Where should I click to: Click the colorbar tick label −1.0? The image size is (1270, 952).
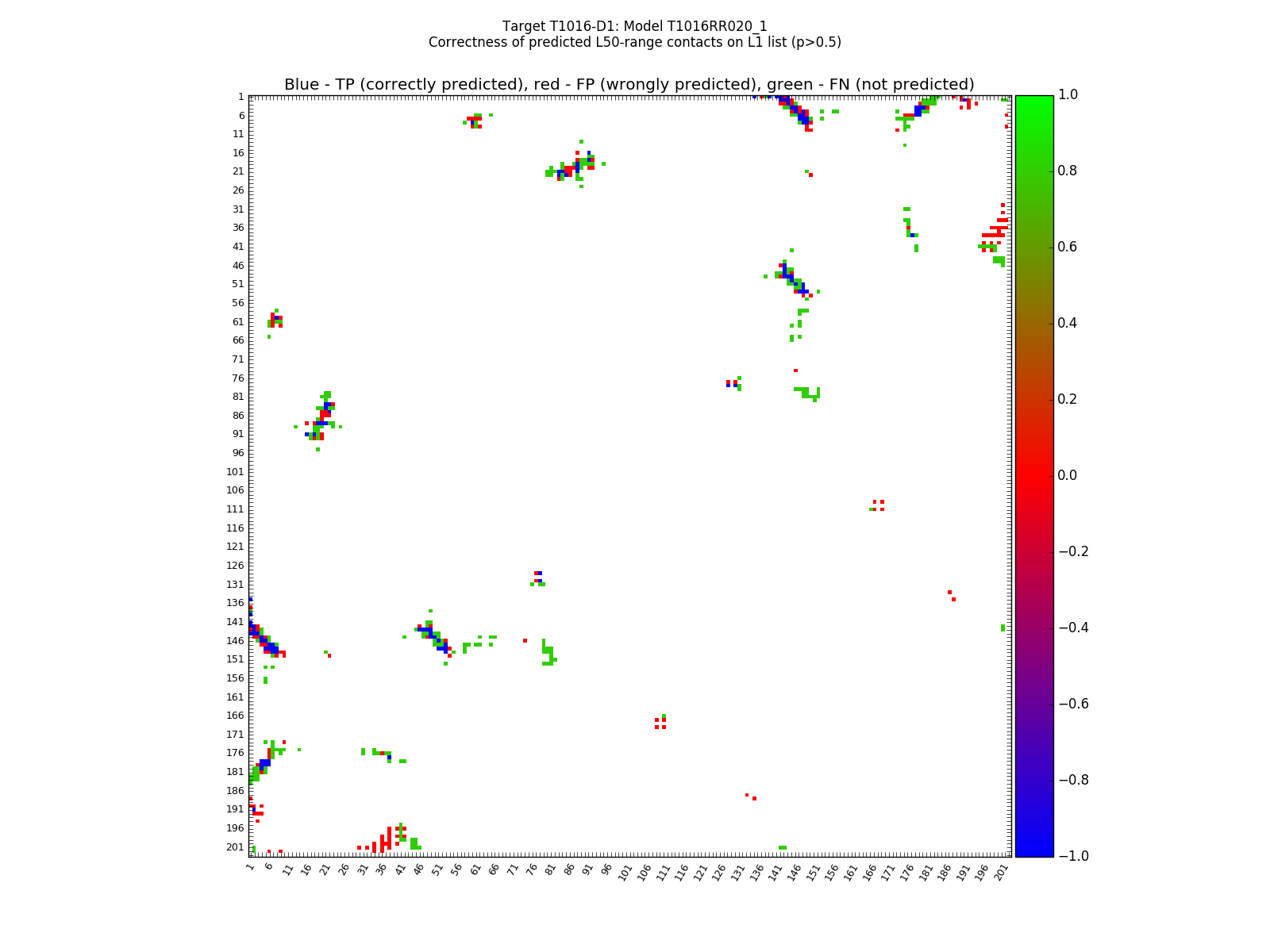(x=1072, y=856)
